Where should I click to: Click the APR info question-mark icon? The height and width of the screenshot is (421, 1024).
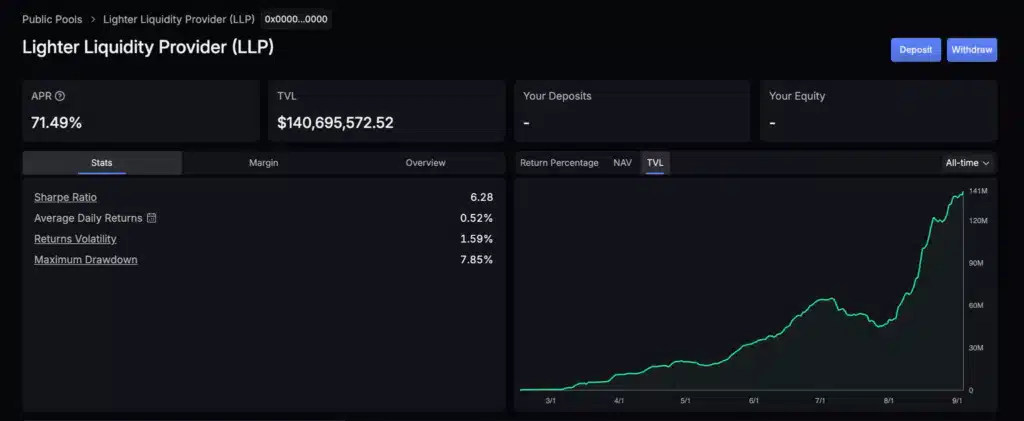(x=60, y=96)
